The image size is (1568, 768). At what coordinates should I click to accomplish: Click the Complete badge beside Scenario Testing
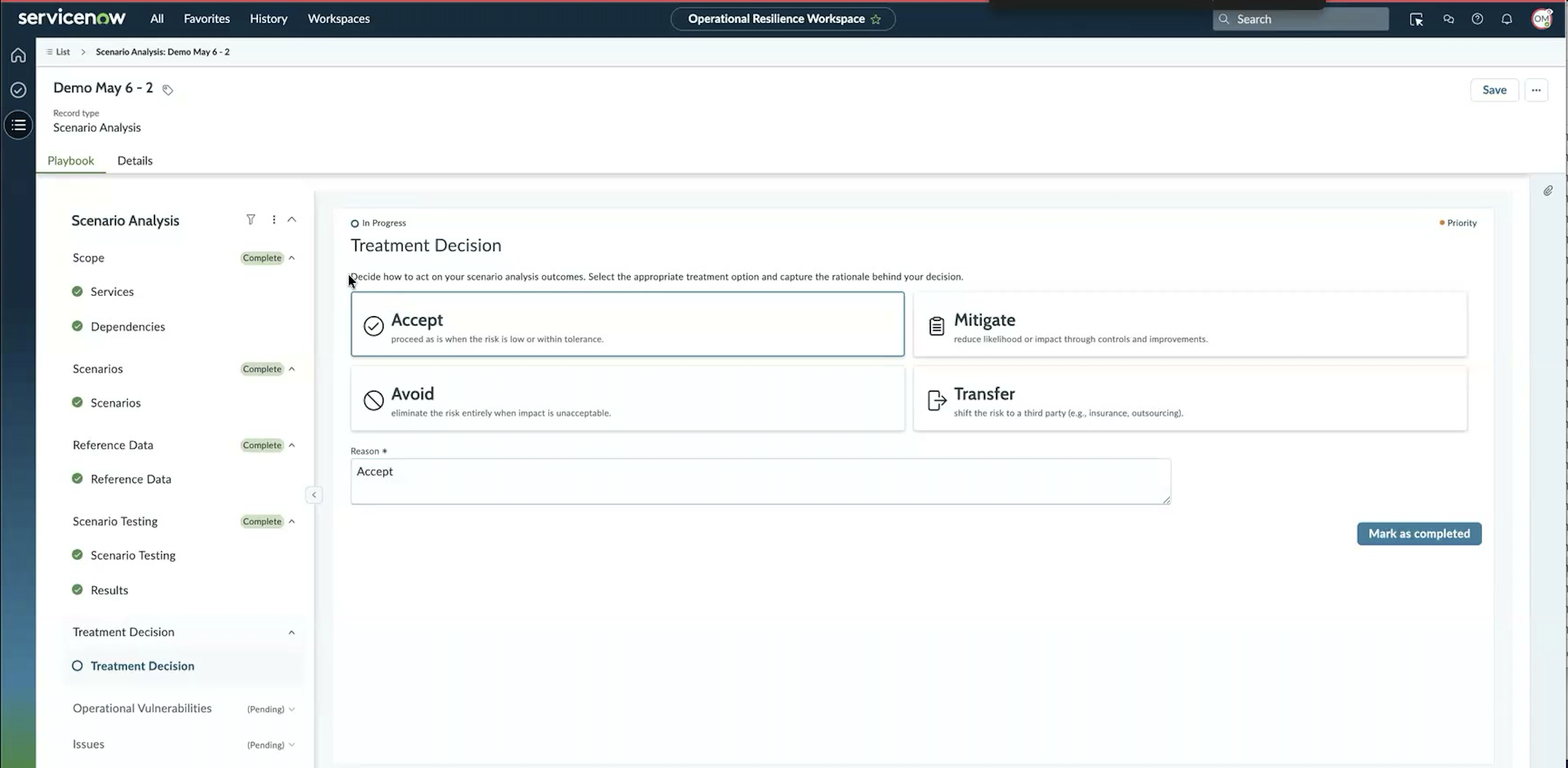tap(262, 521)
